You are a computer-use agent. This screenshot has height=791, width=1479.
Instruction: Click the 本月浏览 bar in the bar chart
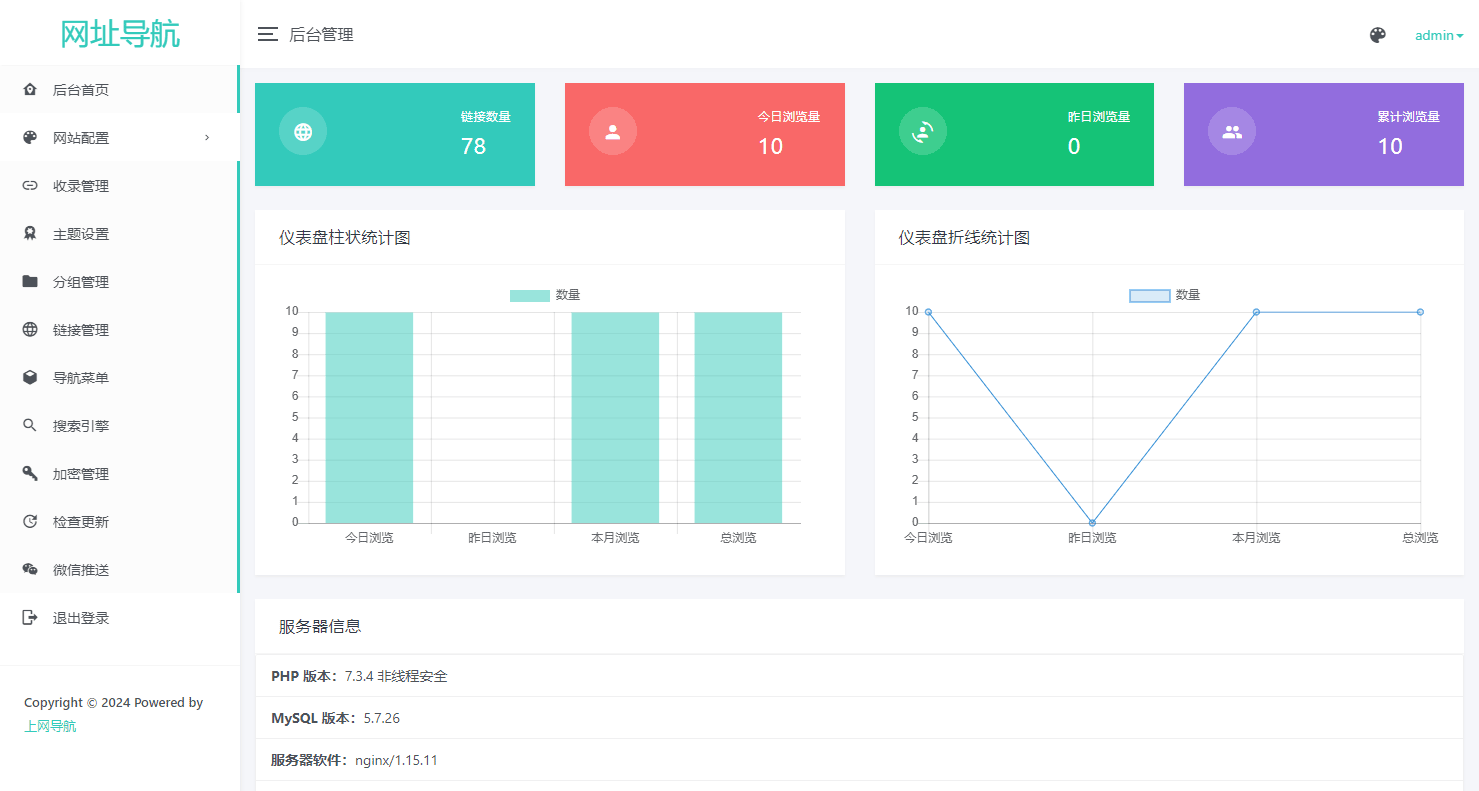[615, 417]
